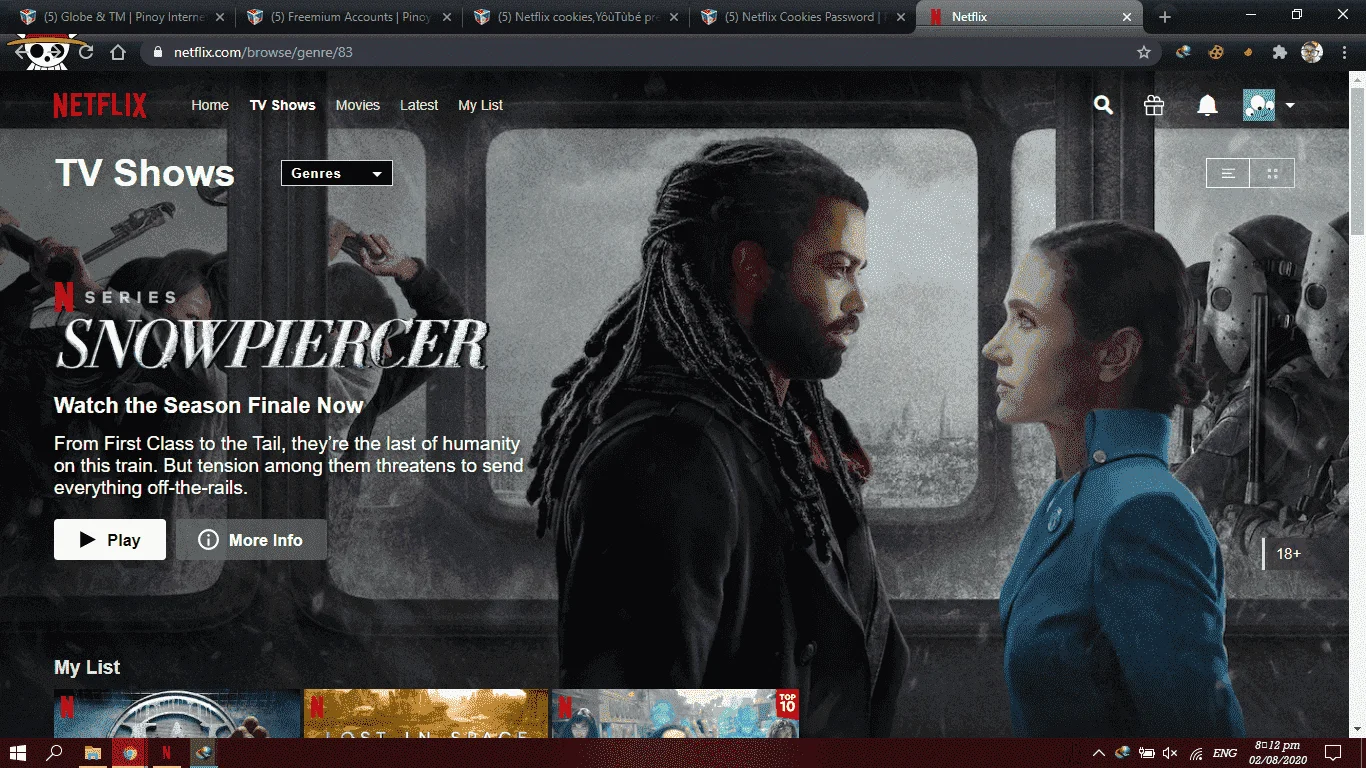The width and height of the screenshot is (1366, 768).
Task: Switch to Netflix cookies YouTube tab
Action: [x=576, y=17]
